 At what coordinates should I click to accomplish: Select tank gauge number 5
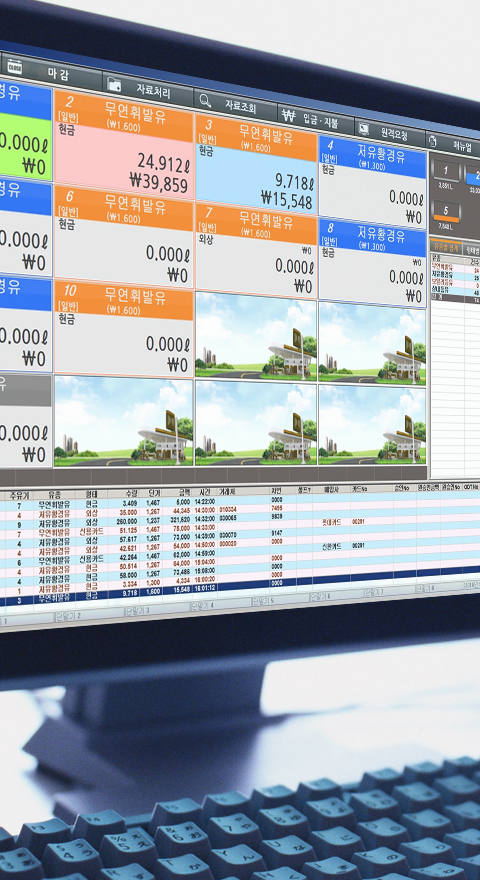pyautogui.click(x=446, y=212)
